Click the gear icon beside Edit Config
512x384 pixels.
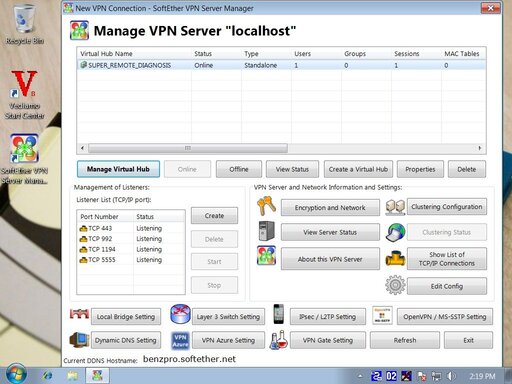395,285
